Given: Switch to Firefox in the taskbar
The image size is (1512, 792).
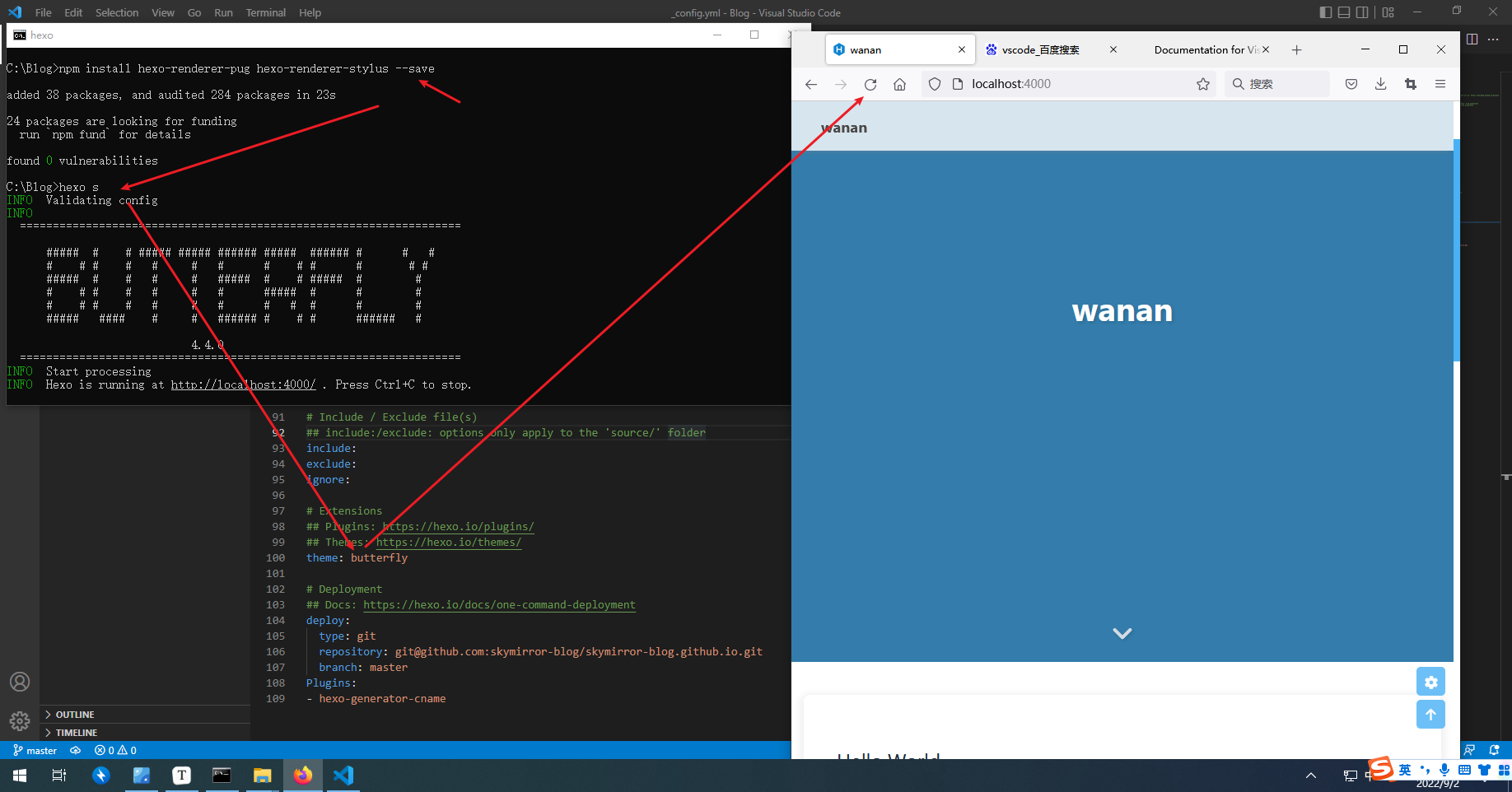Looking at the screenshot, I should click(x=303, y=775).
